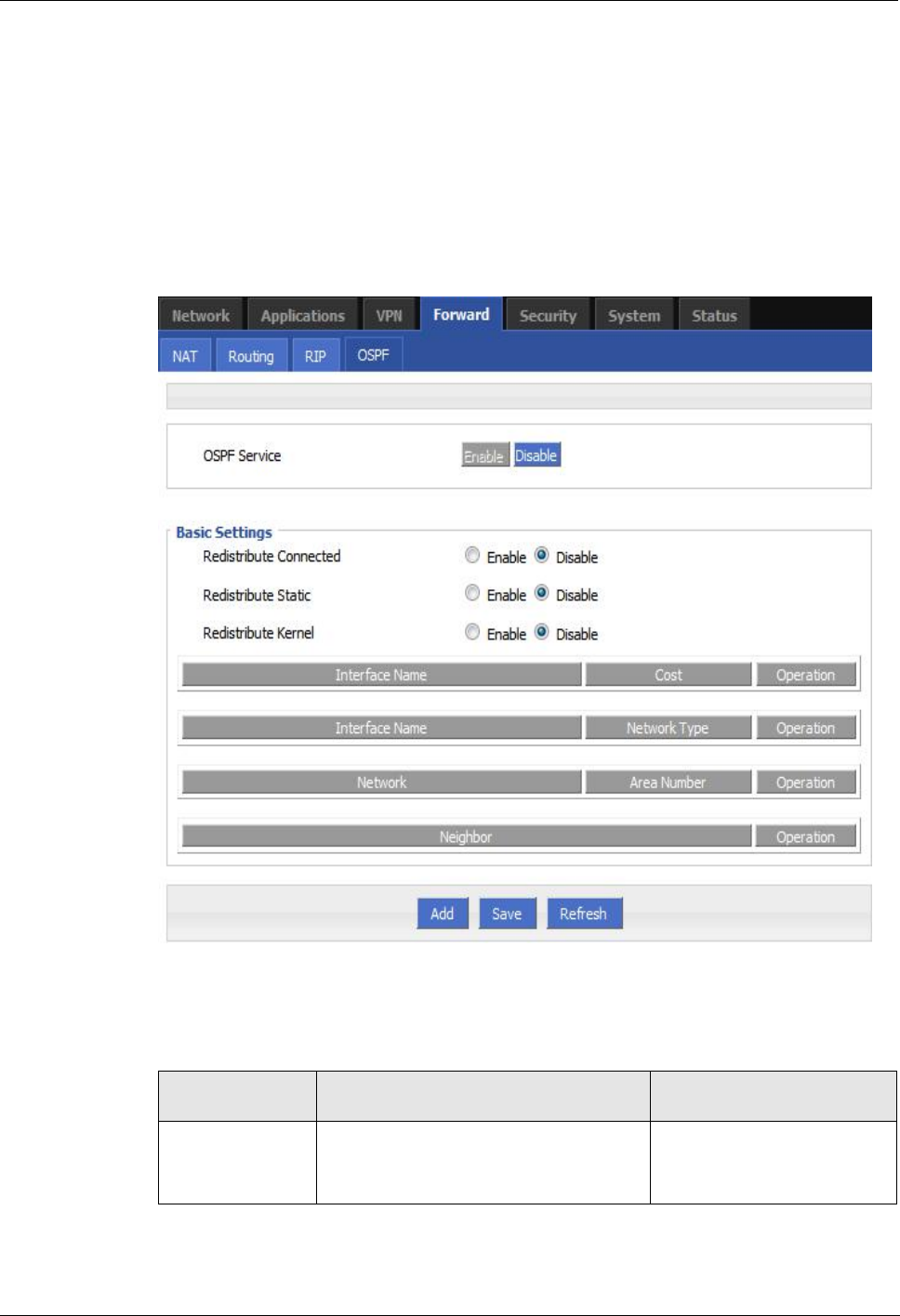
Task: Click the Neighbor column header
Action: (x=467, y=836)
